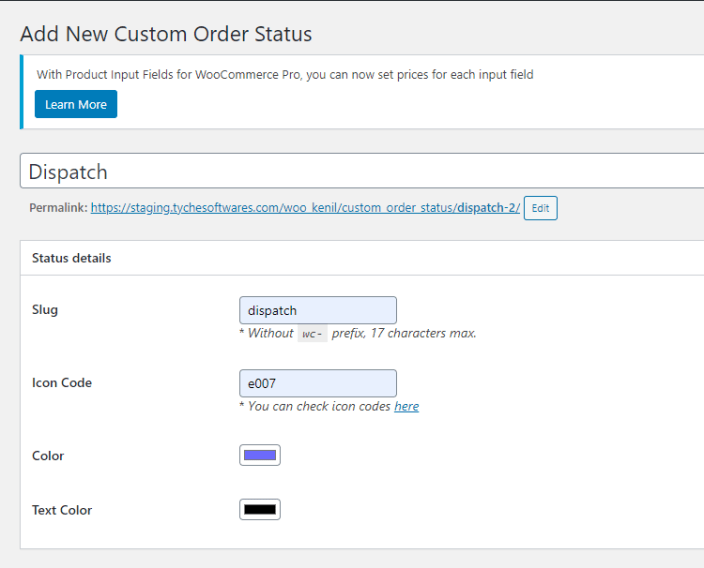Click into the Icon Code field

click(318, 383)
